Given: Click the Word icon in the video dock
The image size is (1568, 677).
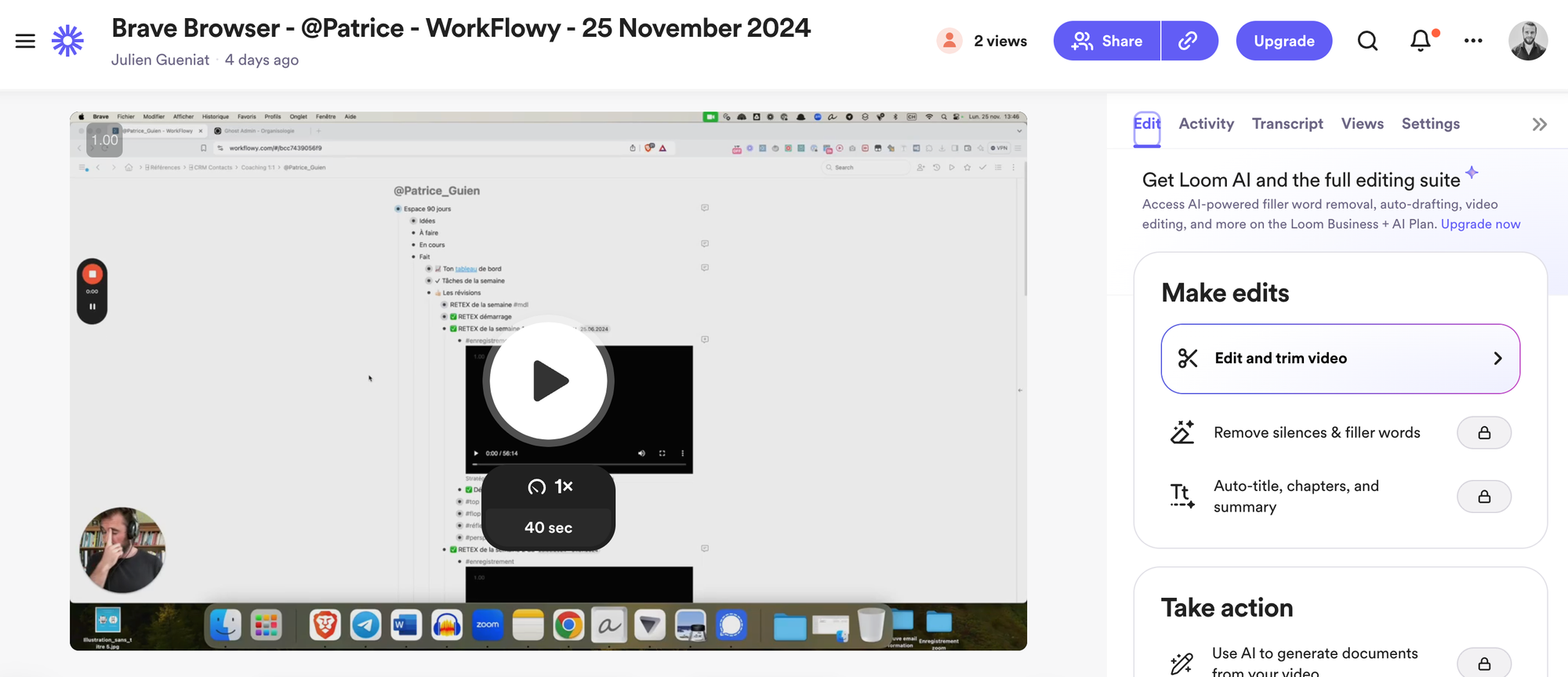Looking at the screenshot, I should tap(405, 625).
